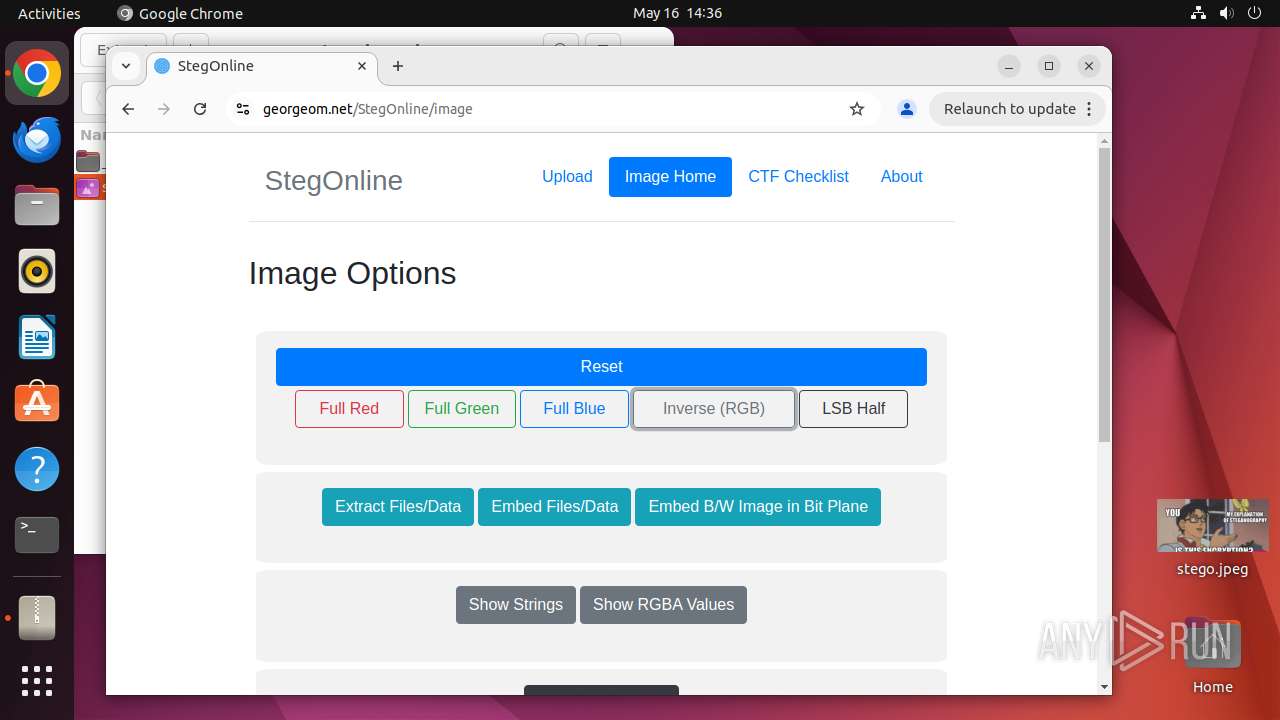Screen dimensions: 1280x720
Task: Open the Help dock icon
Action: click(37, 469)
